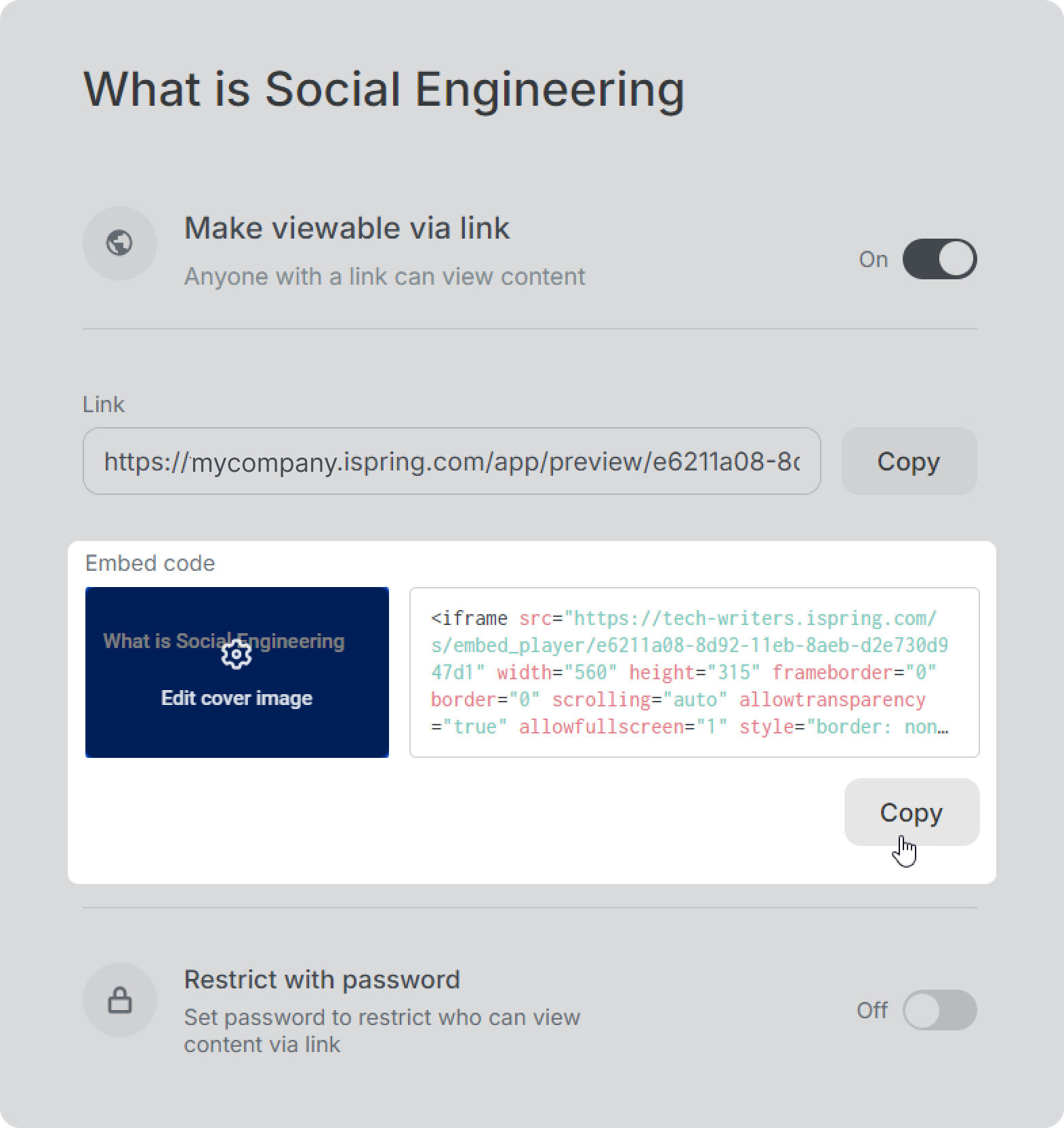Click the Make viewable via link title
Viewport: 1064px width, 1128px height.
tap(346, 228)
